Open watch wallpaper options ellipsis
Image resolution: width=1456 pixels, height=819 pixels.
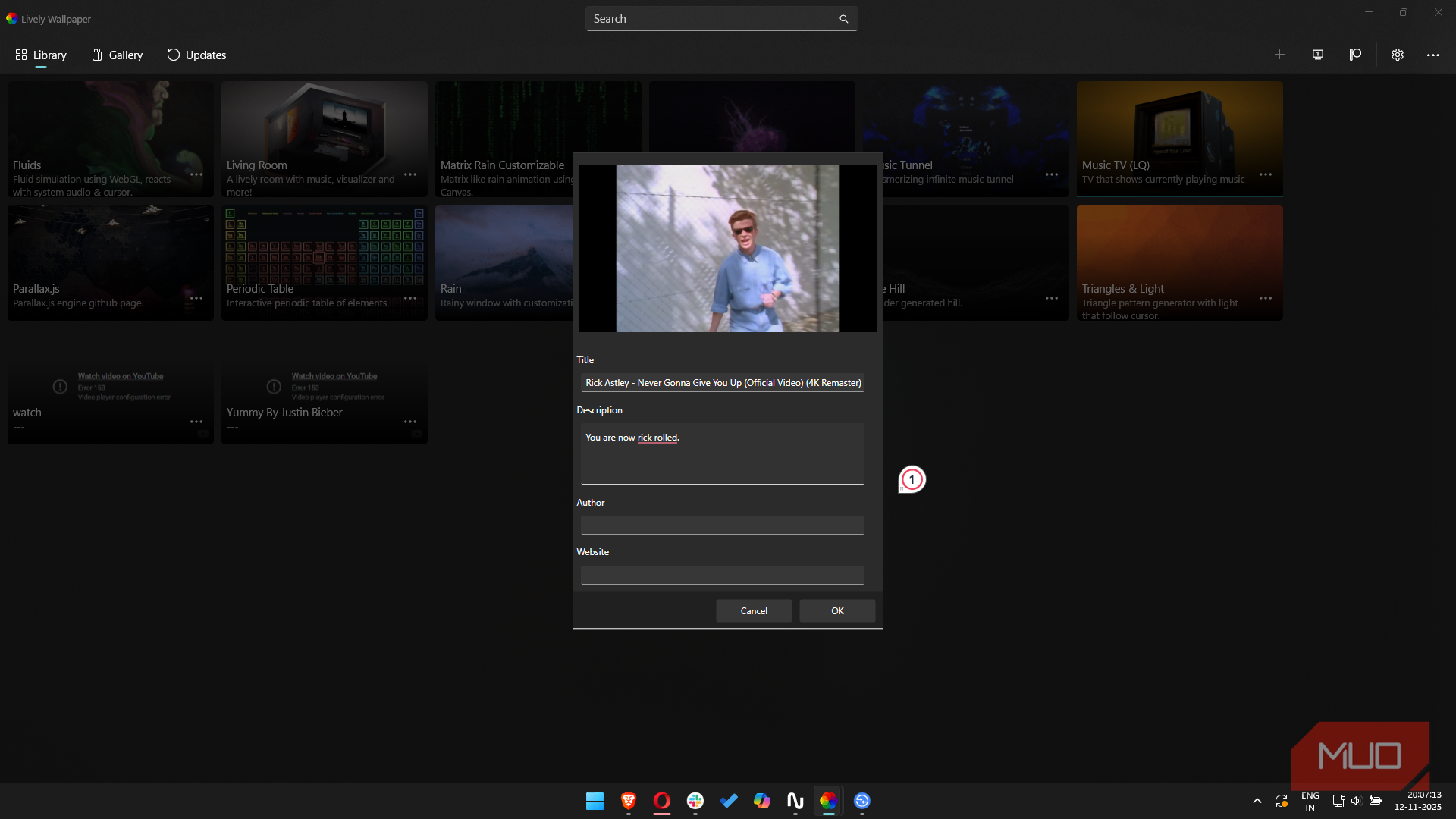(x=196, y=422)
